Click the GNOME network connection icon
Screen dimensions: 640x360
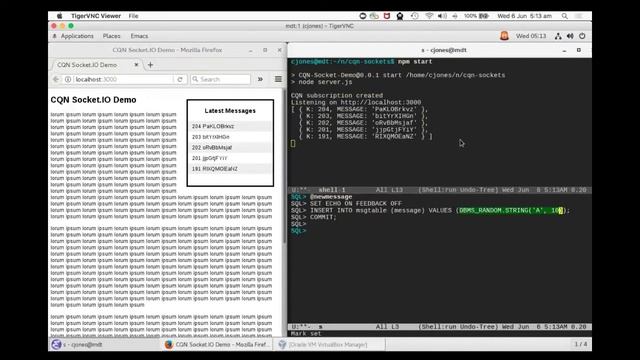pos(558,36)
